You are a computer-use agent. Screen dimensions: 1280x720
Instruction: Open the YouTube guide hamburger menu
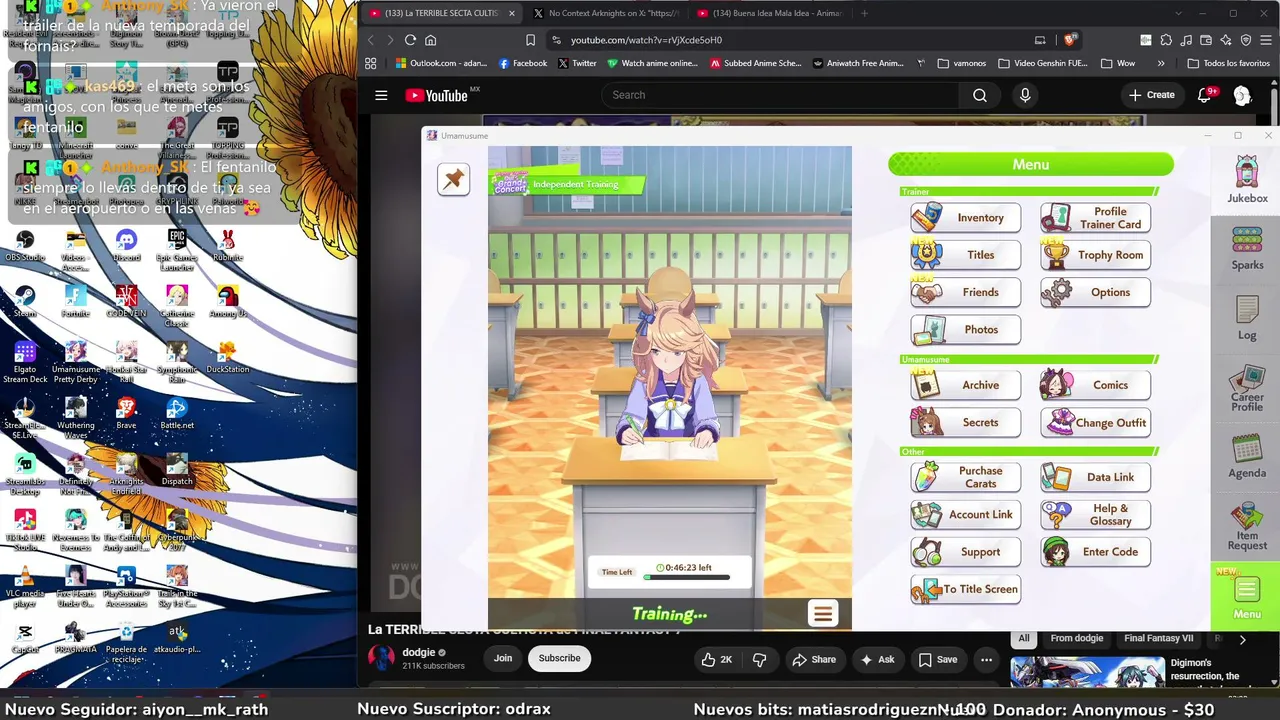point(381,95)
